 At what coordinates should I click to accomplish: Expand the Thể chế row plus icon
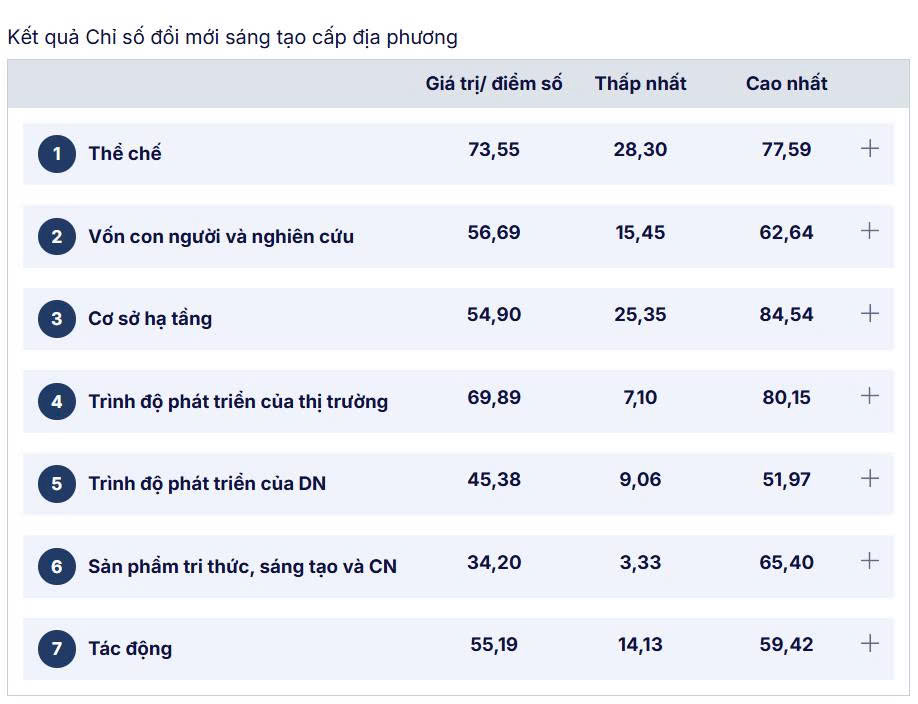(870, 149)
